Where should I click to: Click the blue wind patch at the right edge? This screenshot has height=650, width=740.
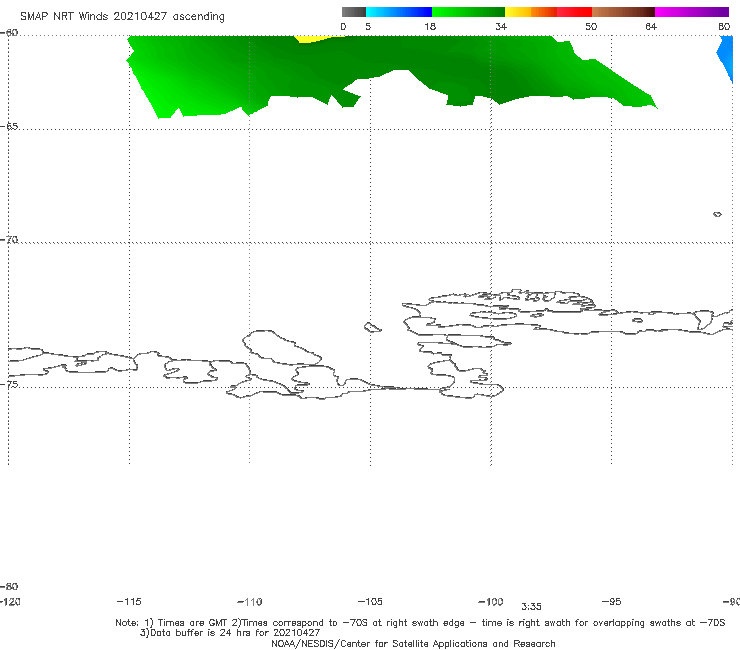click(x=726, y=59)
